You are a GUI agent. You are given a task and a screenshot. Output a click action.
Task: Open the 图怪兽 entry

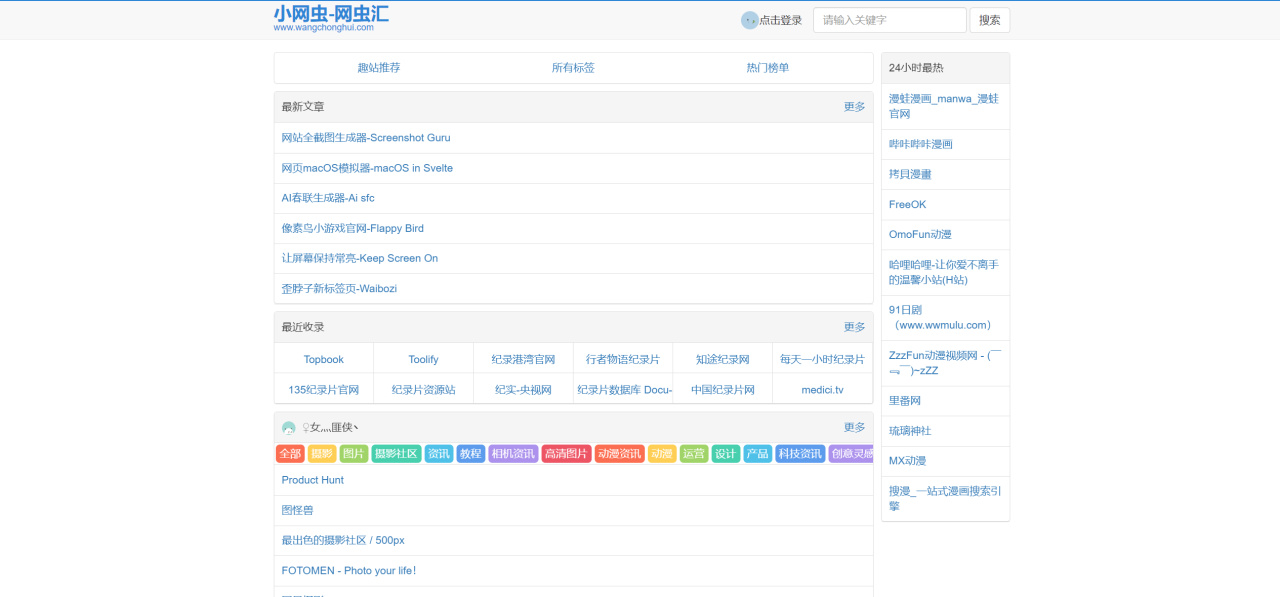pos(297,510)
